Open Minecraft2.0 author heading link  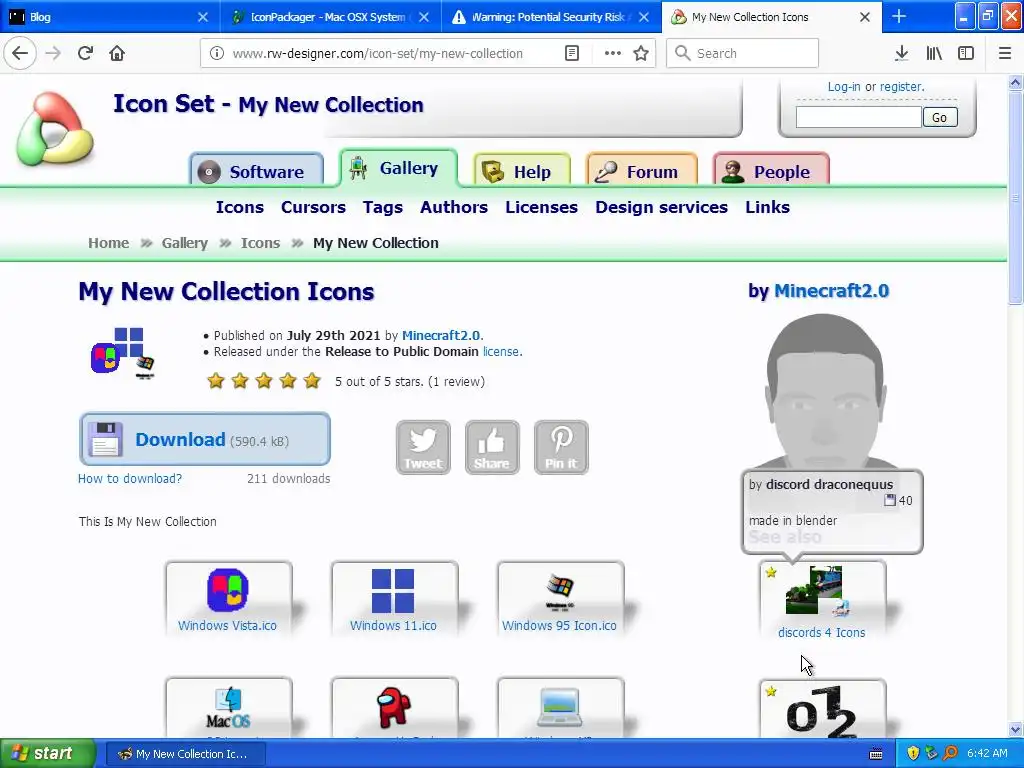831,291
